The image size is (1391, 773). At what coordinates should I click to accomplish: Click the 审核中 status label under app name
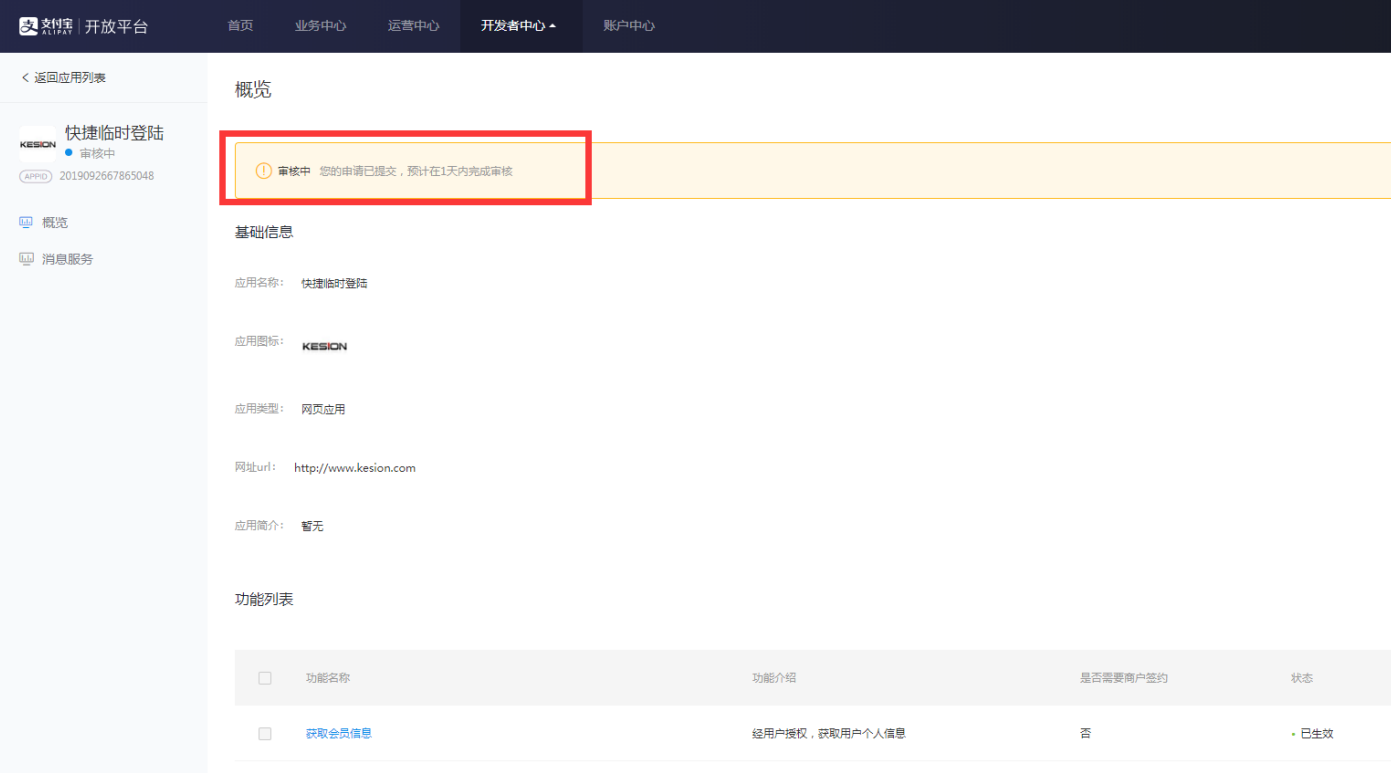97,154
